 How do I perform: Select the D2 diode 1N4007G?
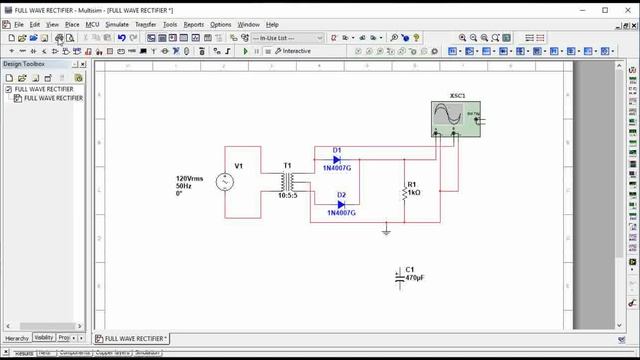coord(341,204)
